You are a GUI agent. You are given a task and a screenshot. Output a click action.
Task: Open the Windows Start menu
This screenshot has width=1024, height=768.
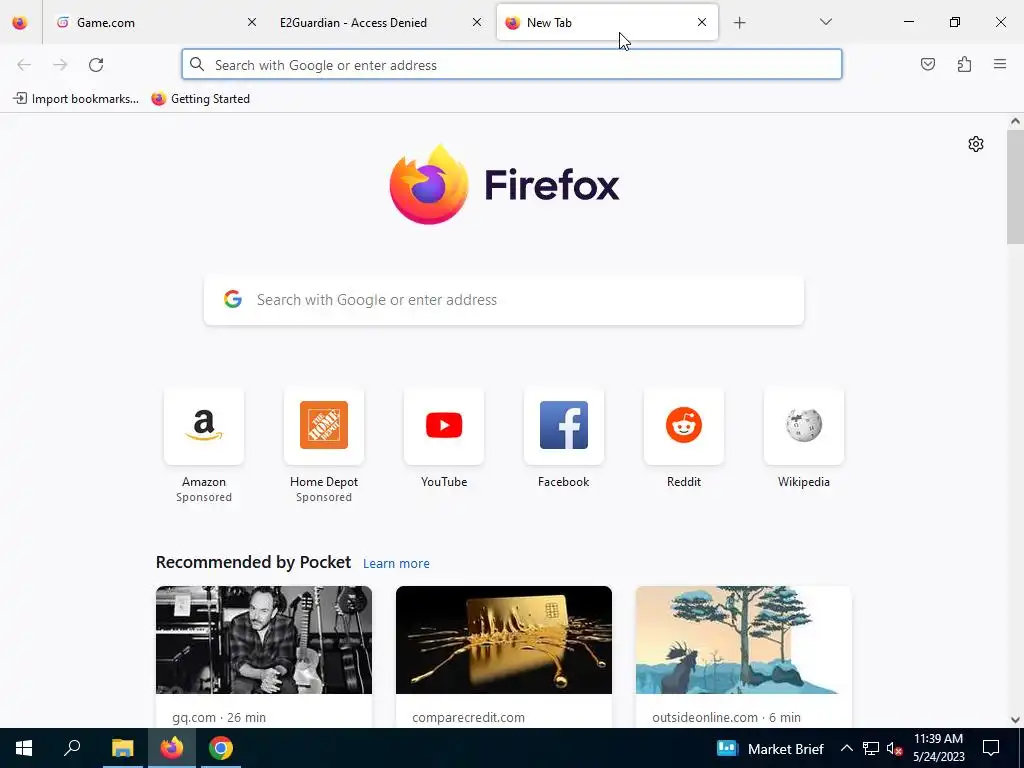click(x=24, y=748)
